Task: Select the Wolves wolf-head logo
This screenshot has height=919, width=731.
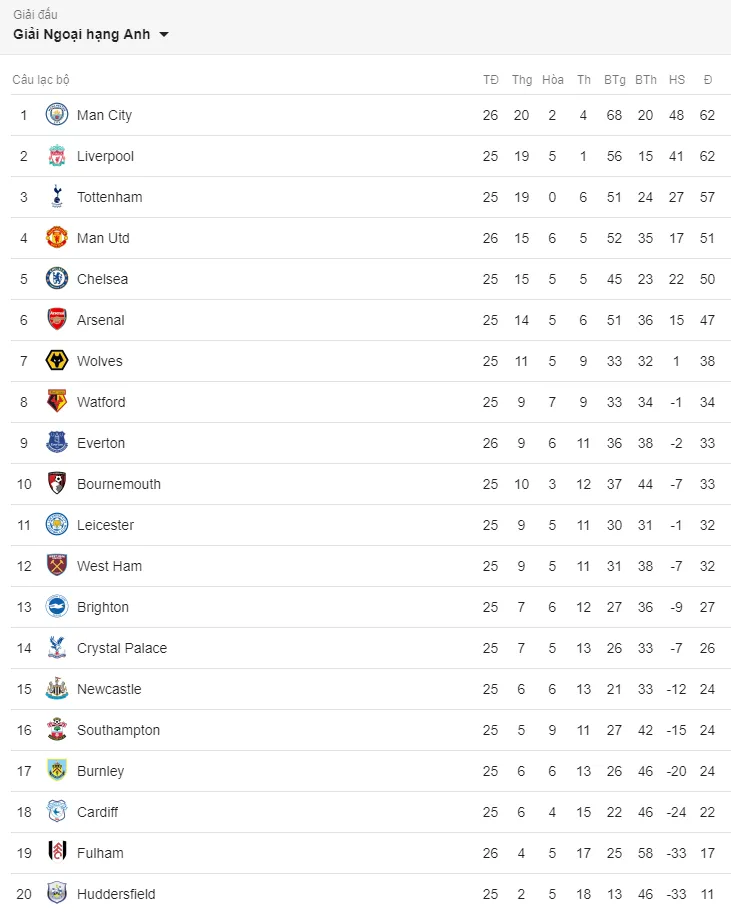Action: (x=57, y=360)
